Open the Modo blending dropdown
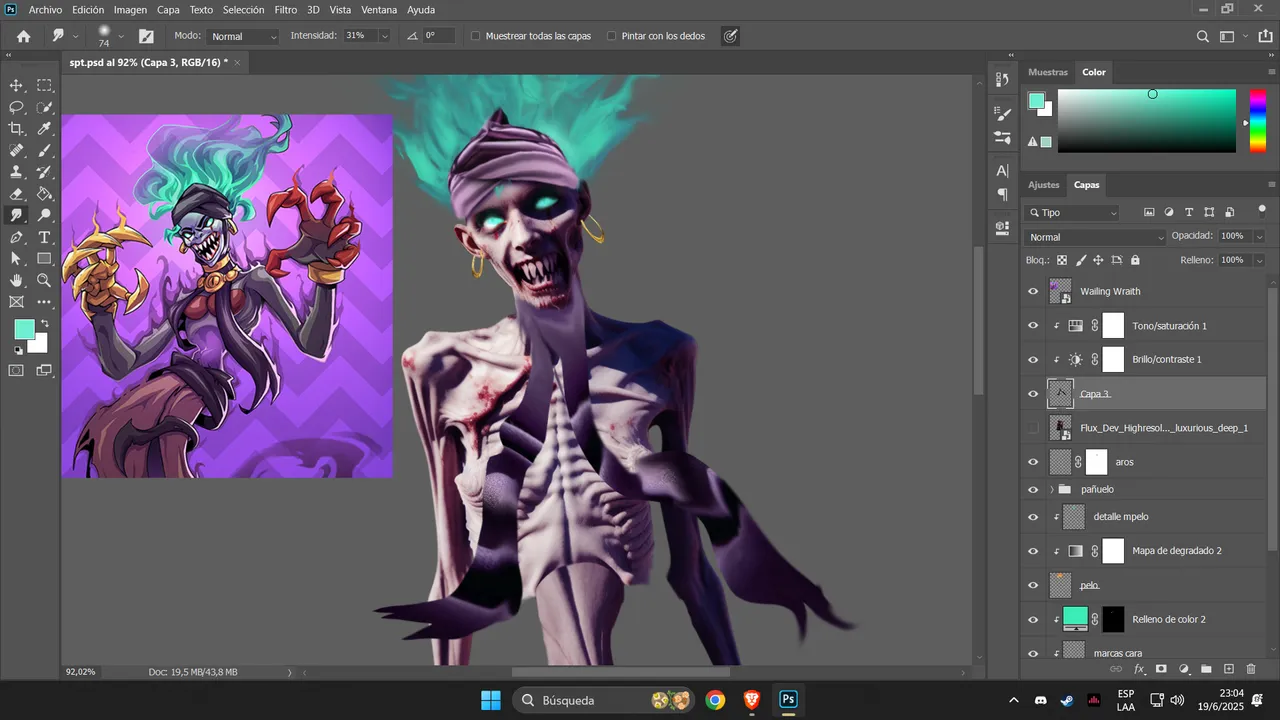Viewport: 1280px width, 720px height. [243, 36]
